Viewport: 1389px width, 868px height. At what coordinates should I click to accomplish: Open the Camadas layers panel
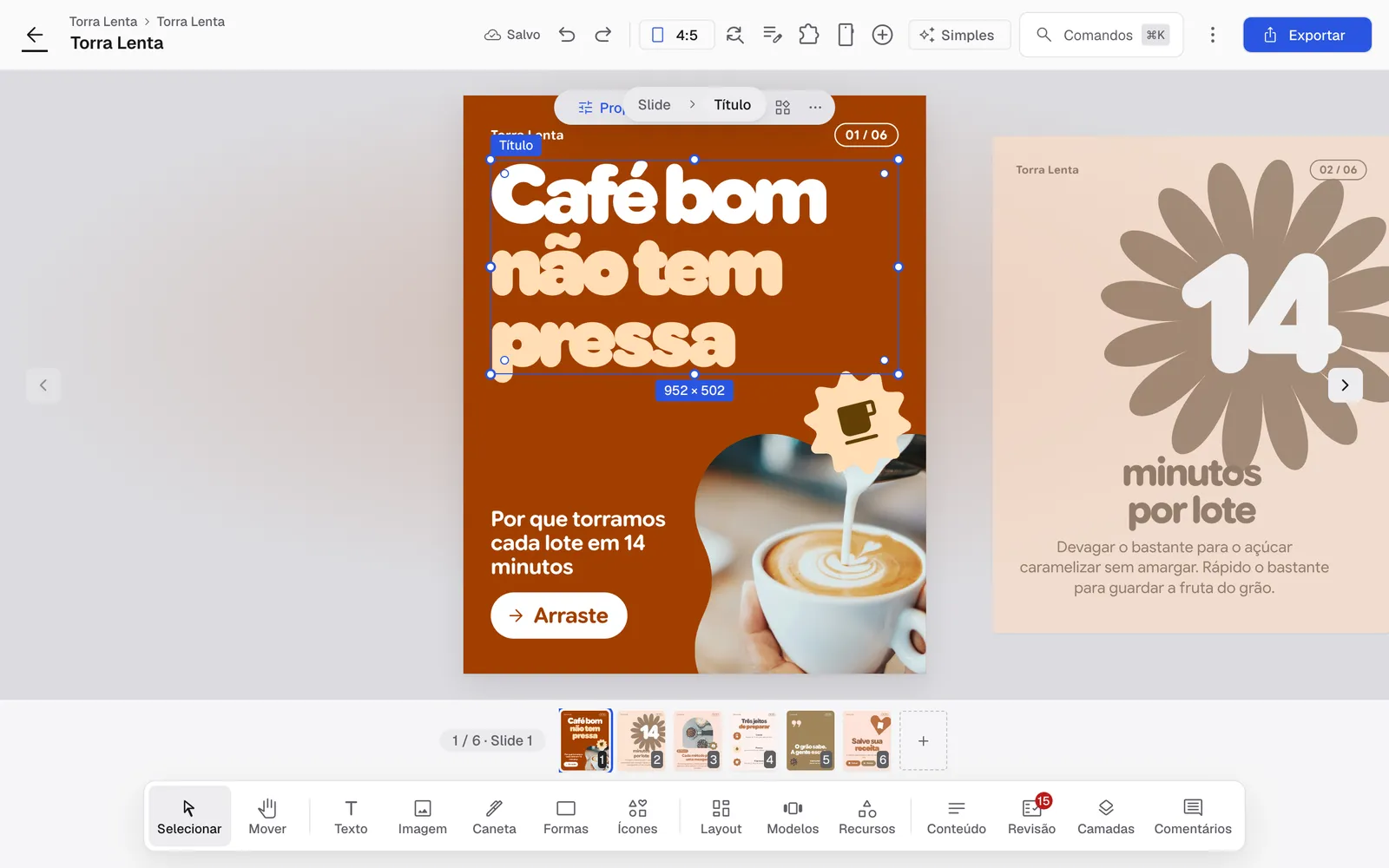1106,817
